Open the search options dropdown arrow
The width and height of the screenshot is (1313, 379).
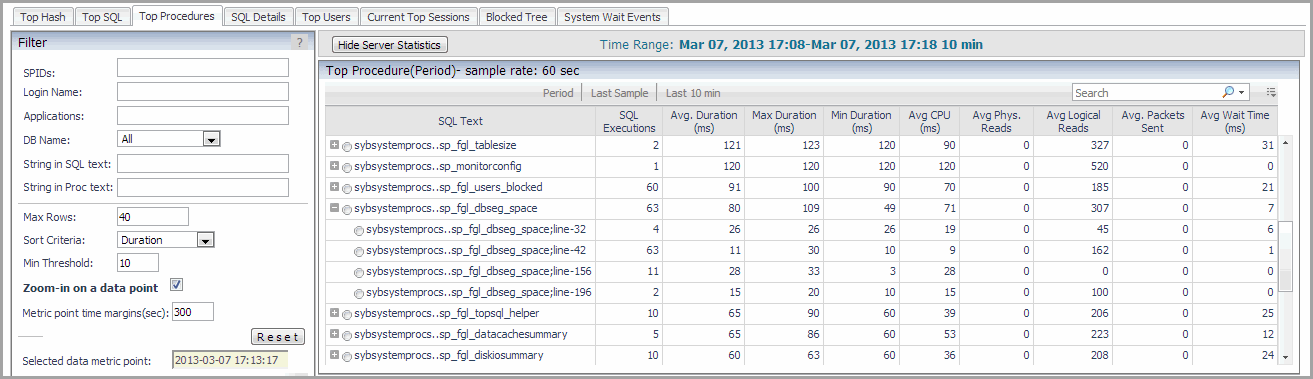point(1242,92)
